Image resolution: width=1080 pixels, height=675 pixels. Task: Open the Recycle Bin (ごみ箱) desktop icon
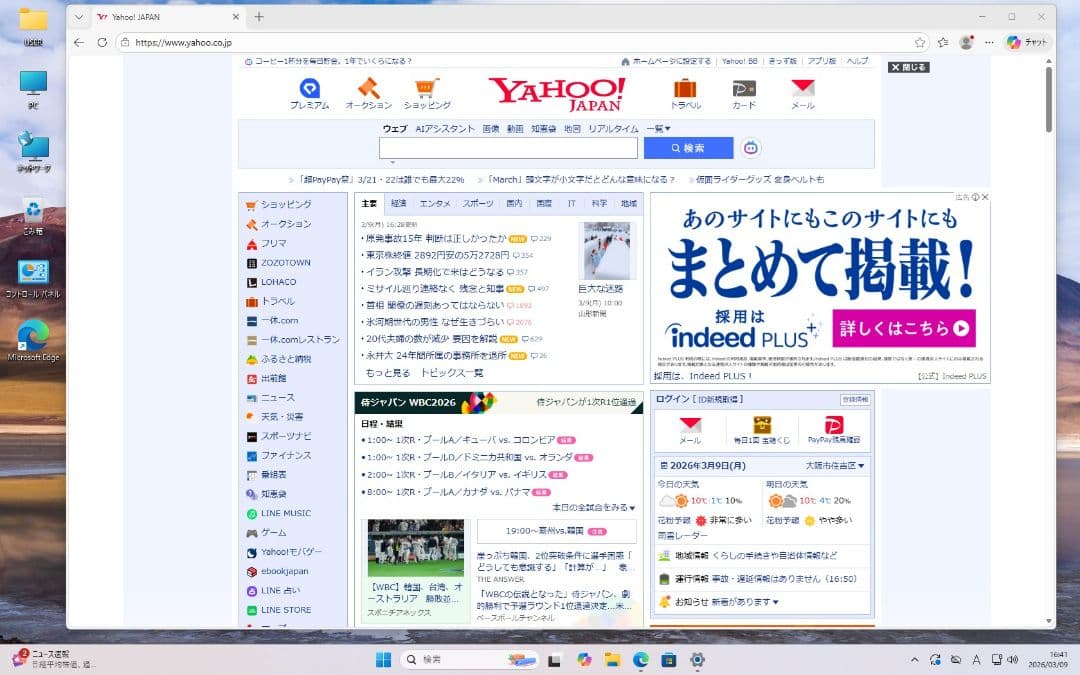click(x=33, y=216)
